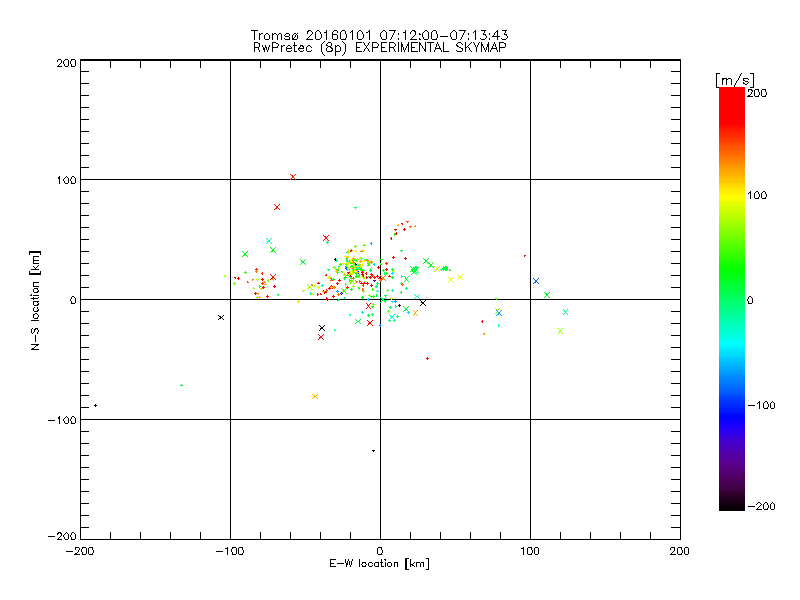Click the N-S location [km] axis label
This screenshot has height=600, width=800.
[x=36, y=299]
